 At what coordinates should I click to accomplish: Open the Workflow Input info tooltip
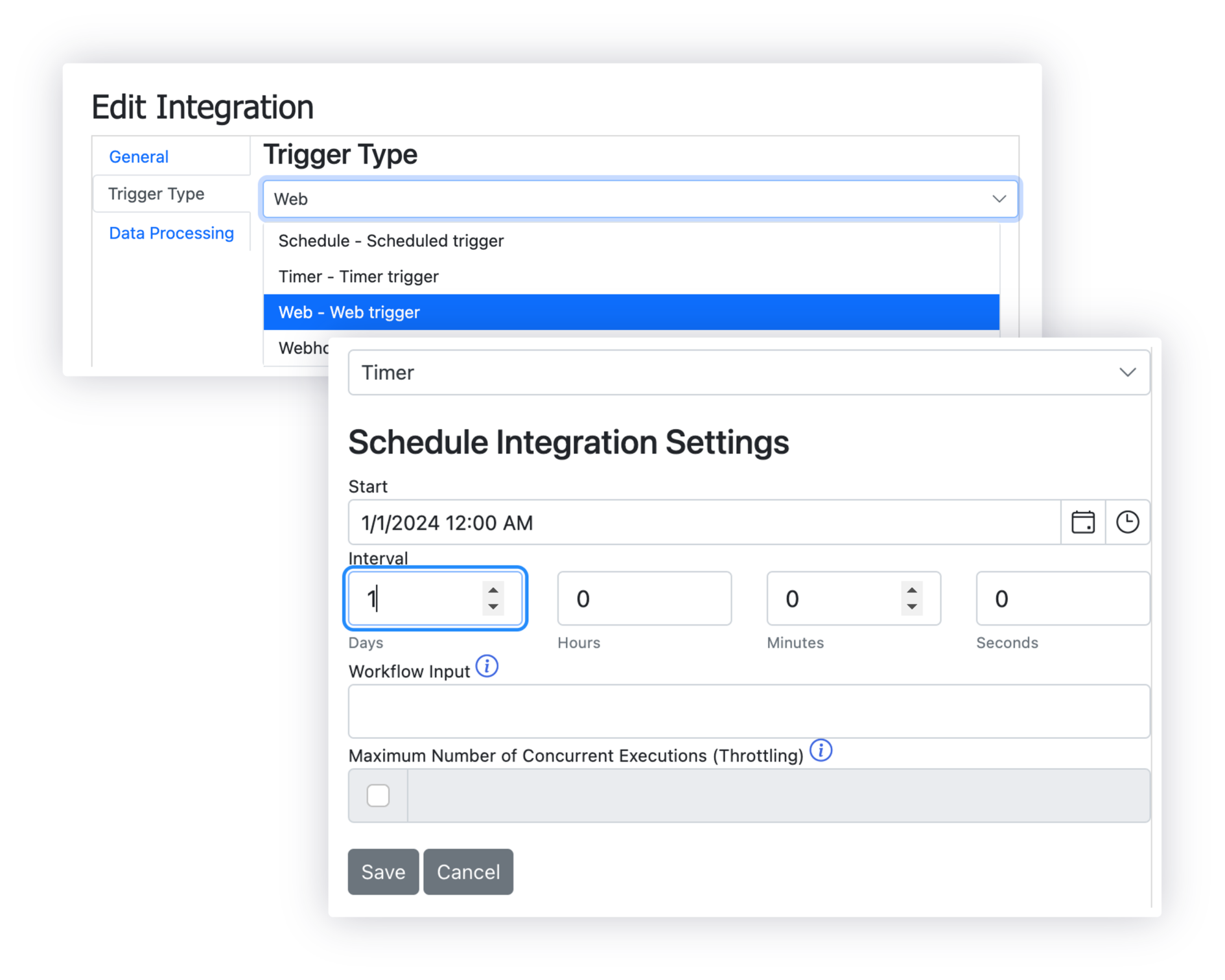pyautogui.click(x=486, y=666)
